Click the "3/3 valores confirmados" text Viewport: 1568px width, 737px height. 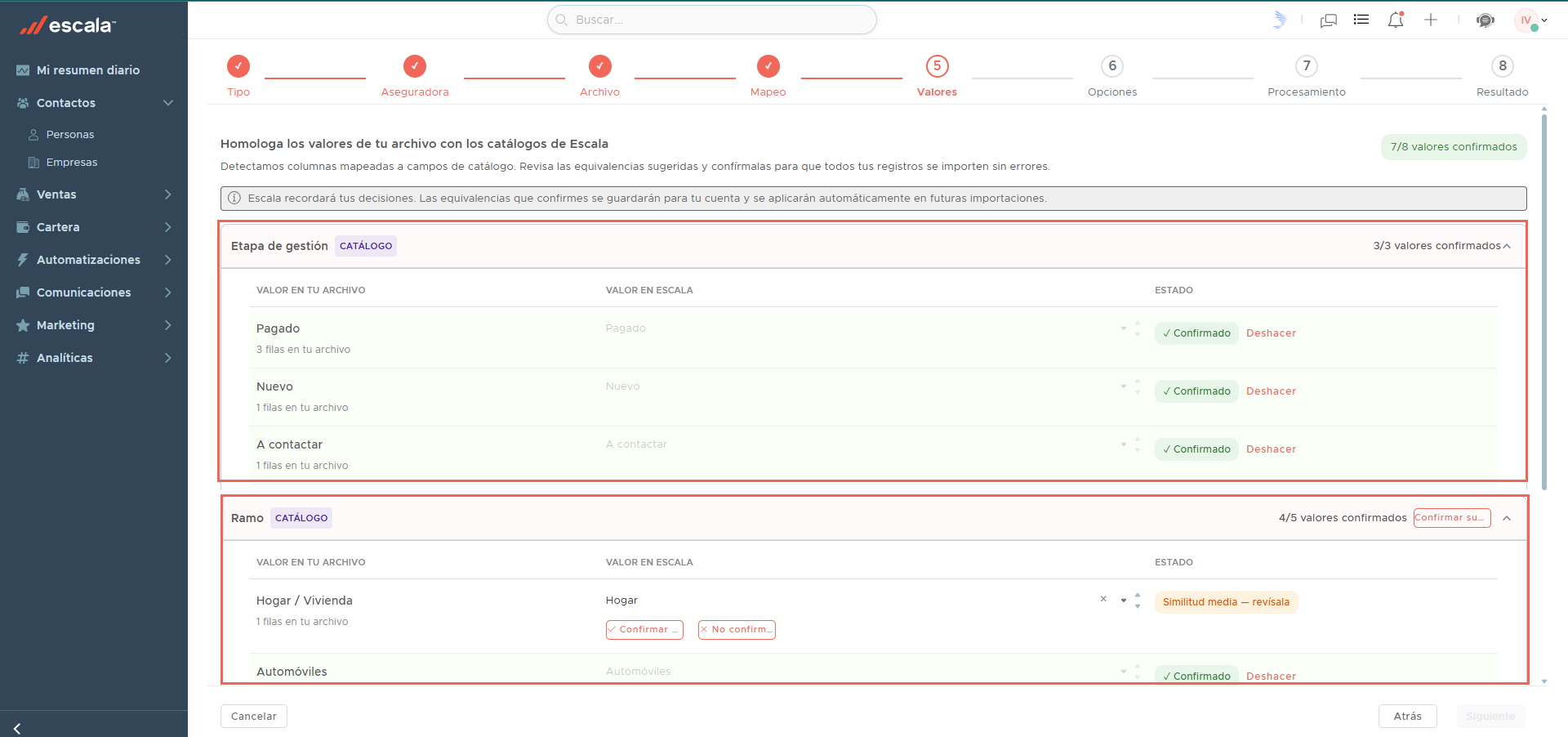tap(1437, 246)
